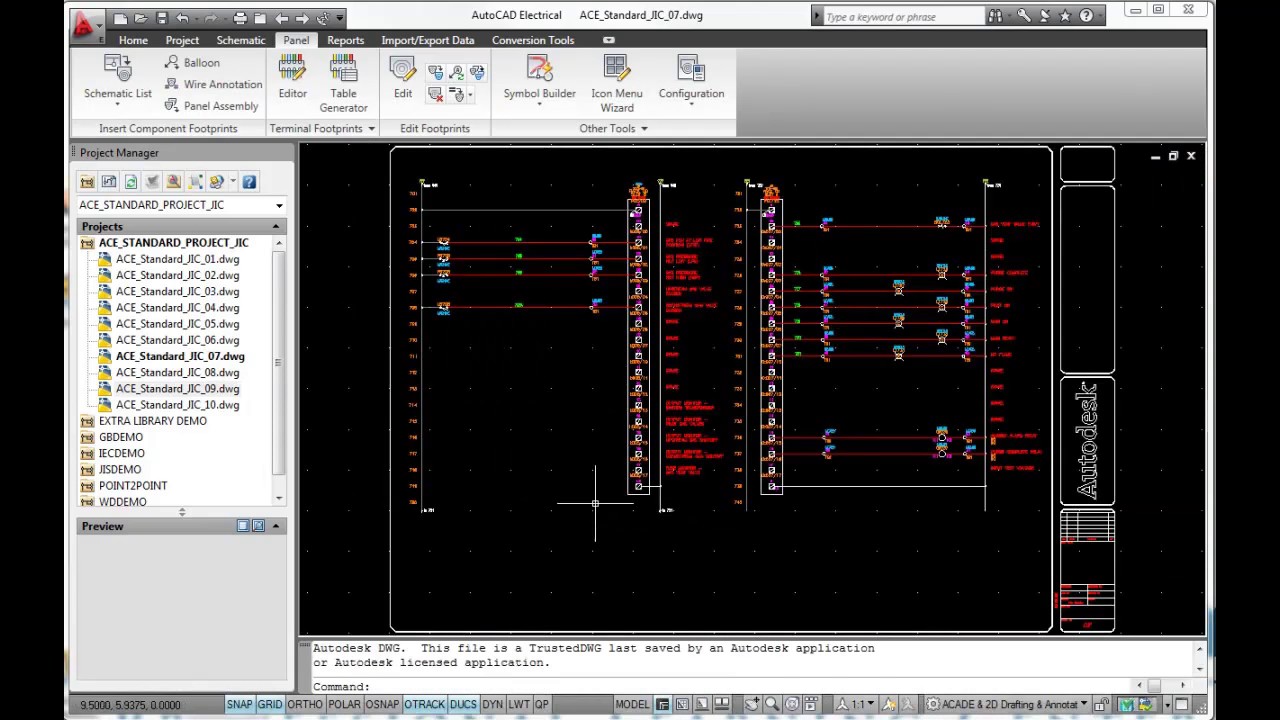This screenshot has height=720, width=1280.
Task: Click the first Project Manager toolbar icon
Action: point(87,181)
